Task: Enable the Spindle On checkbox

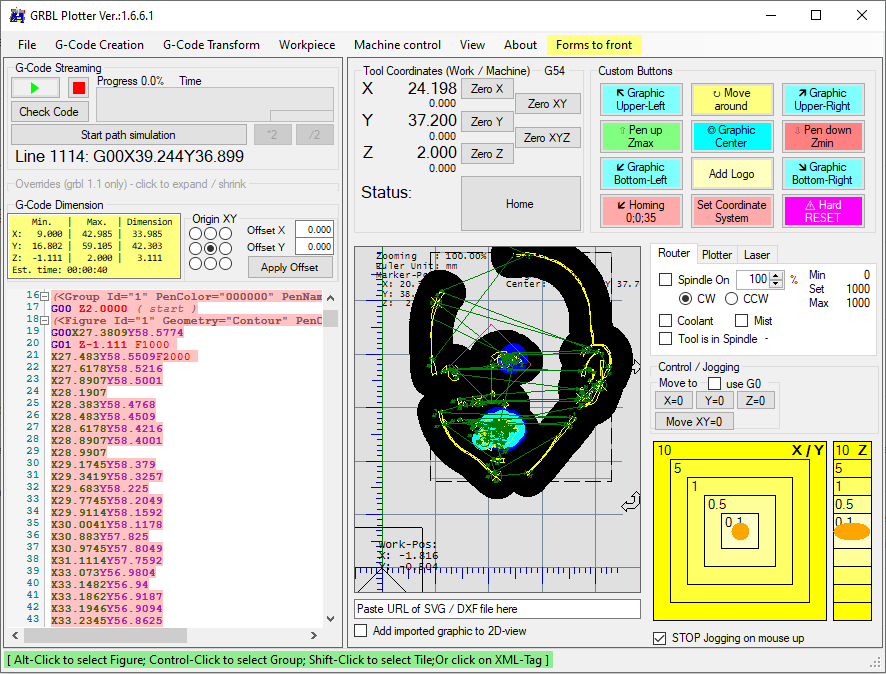Action: [666, 280]
